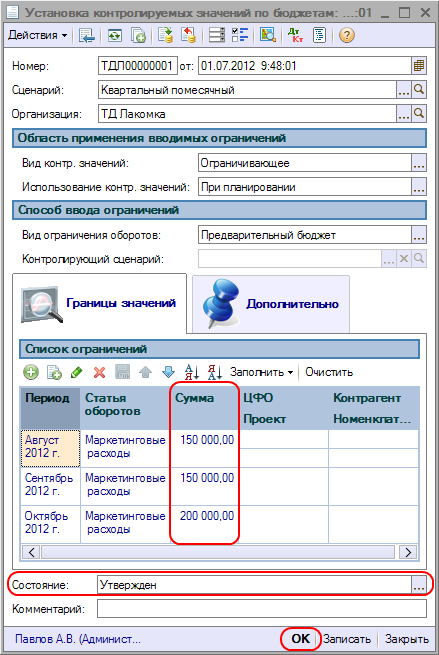Viewport: 439px width, 655px height.
Task: Click the Записать button
Action: point(347,639)
